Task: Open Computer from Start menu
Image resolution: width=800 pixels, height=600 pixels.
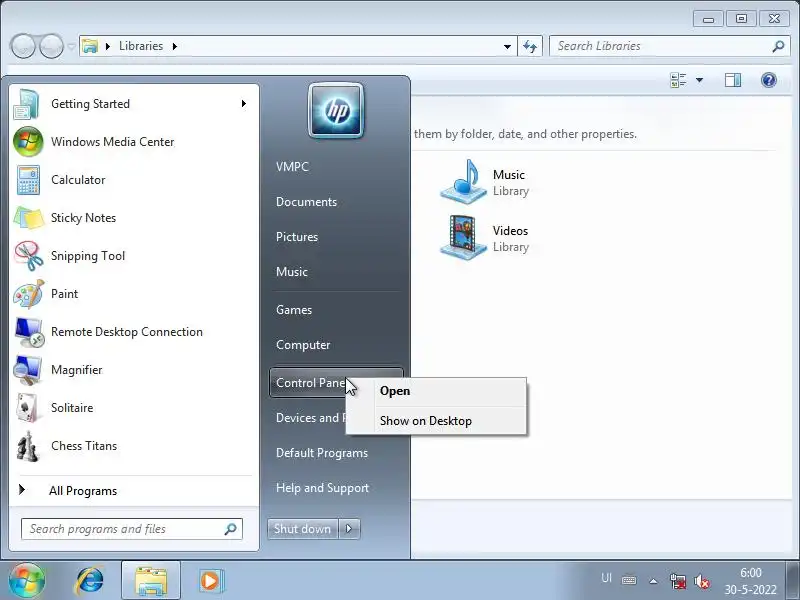Action: (303, 345)
